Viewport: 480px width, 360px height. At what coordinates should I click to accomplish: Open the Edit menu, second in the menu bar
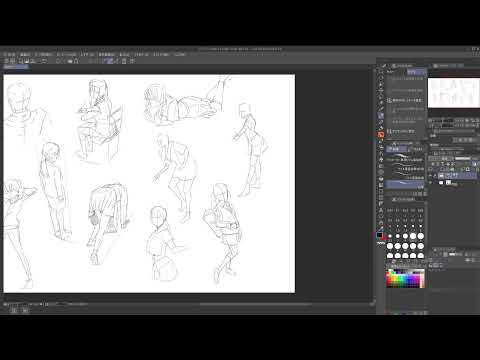pyautogui.click(x=25, y=54)
